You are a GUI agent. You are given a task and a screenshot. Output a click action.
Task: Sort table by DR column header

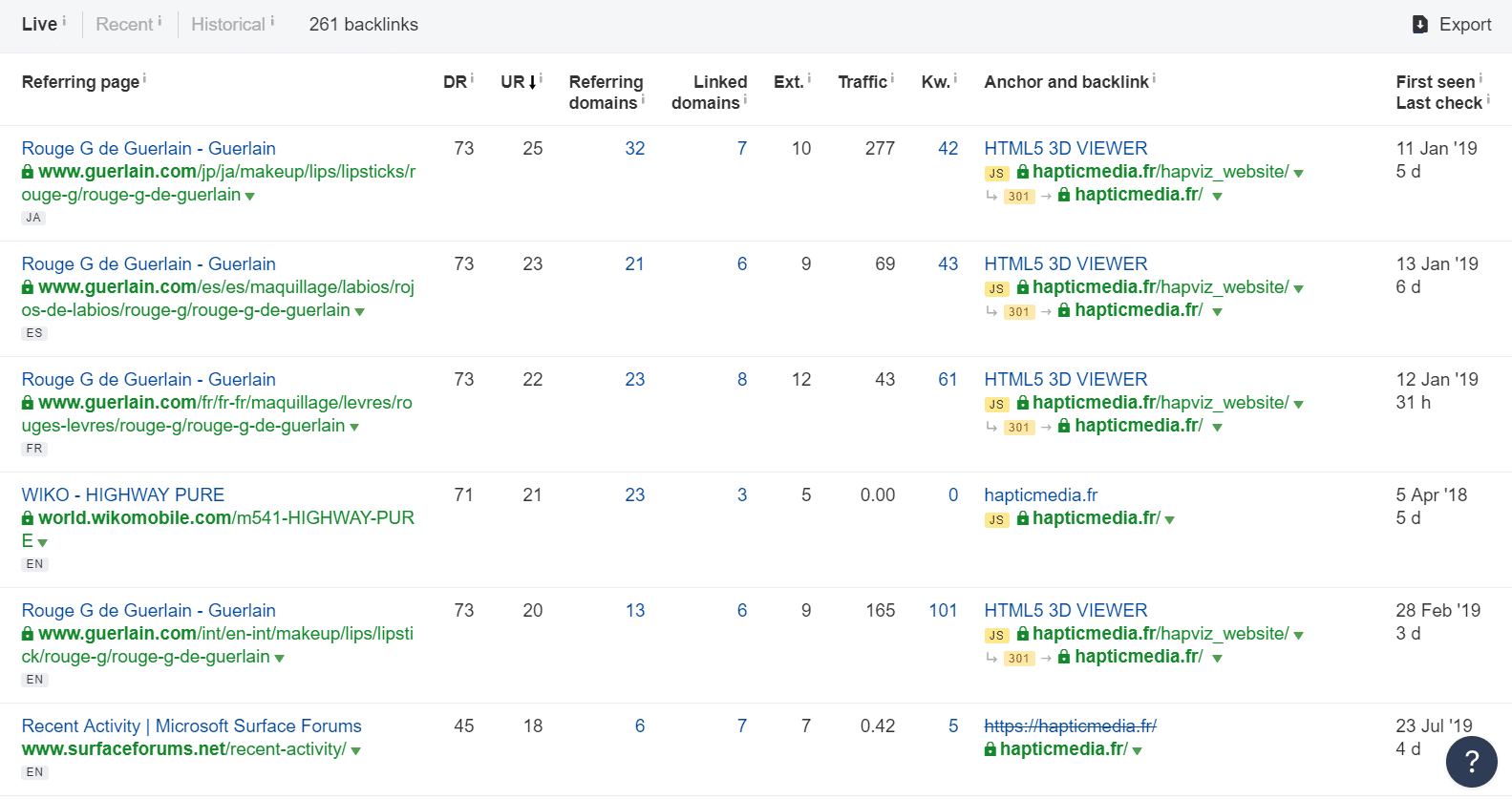click(x=454, y=82)
